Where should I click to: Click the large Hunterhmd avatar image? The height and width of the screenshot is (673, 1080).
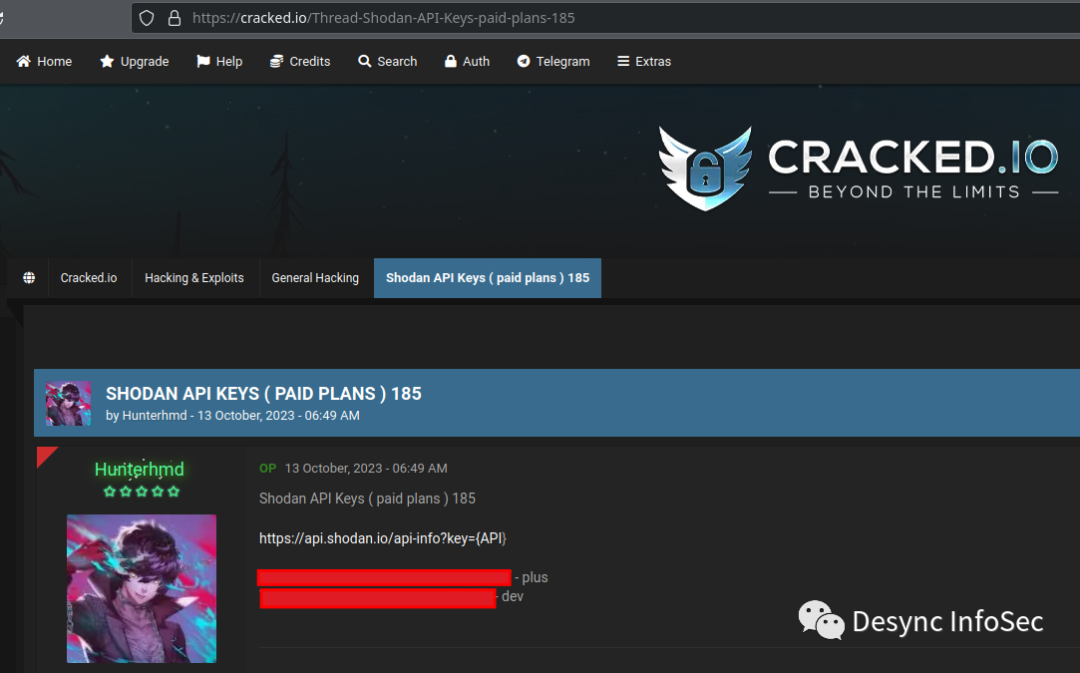141,588
